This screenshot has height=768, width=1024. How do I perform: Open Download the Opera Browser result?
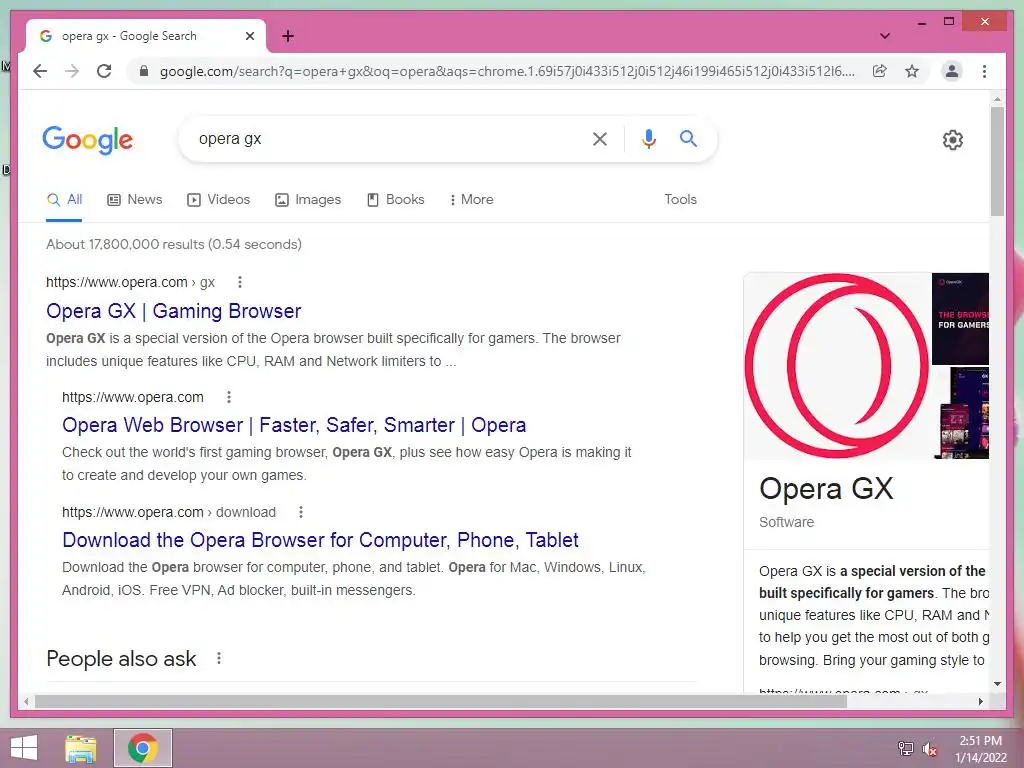click(x=320, y=540)
